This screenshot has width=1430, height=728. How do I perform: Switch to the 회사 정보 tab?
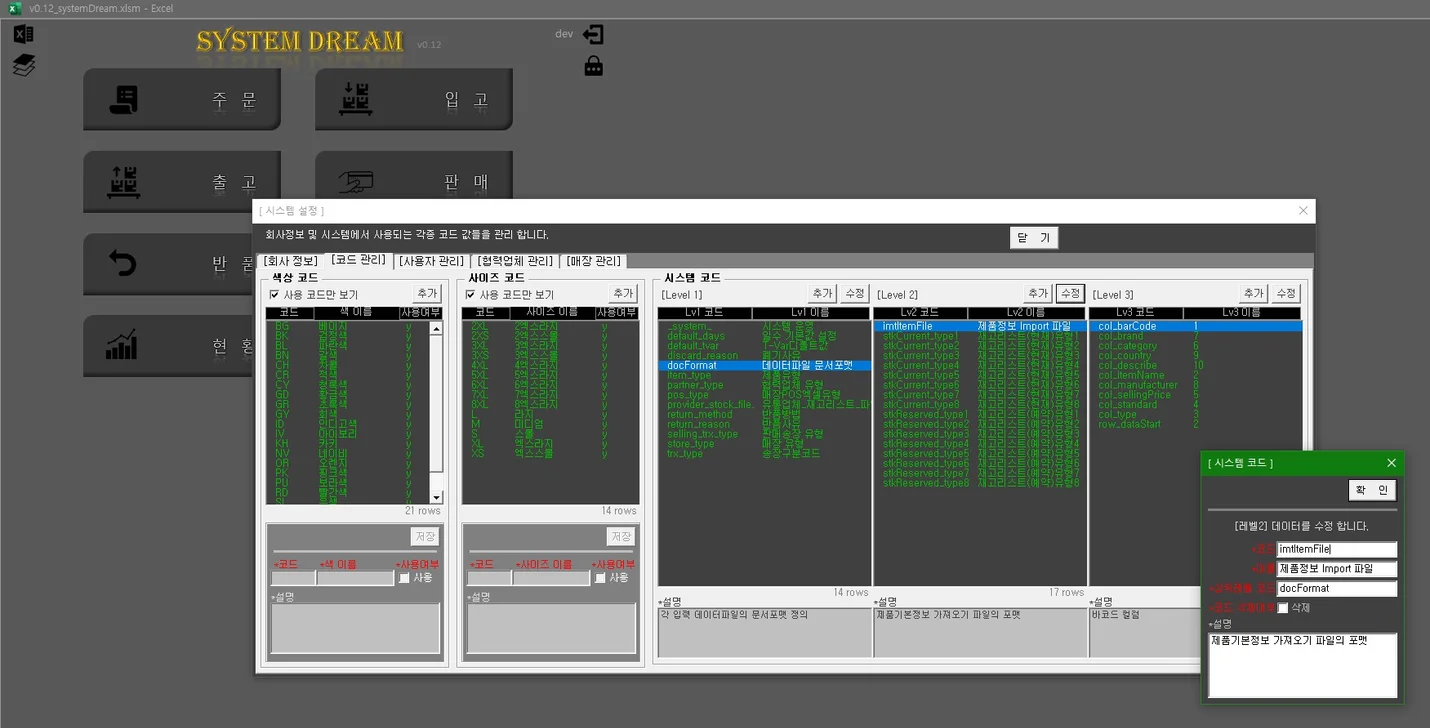coord(290,261)
